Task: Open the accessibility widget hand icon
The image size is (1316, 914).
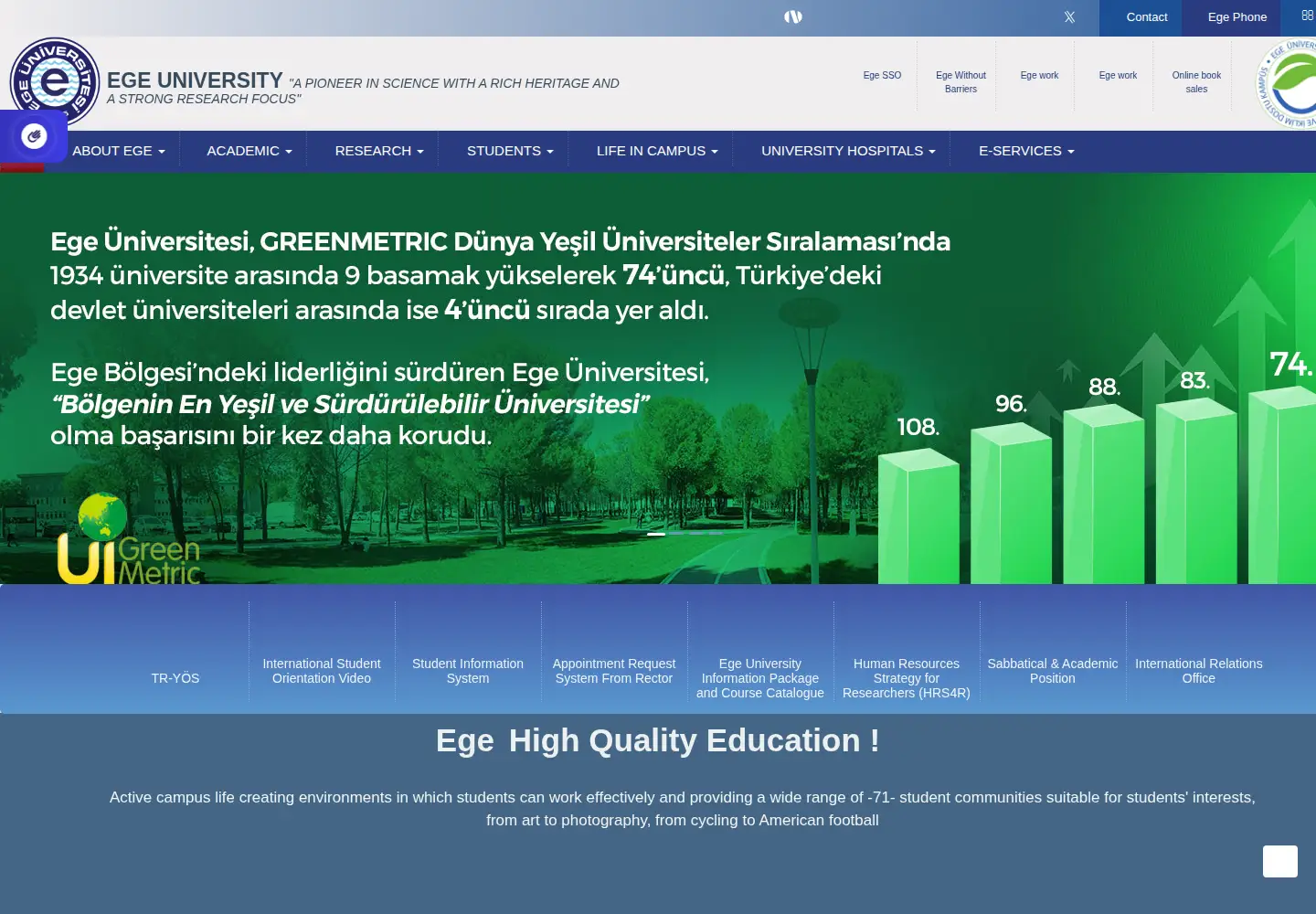Action: (x=34, y=136)
